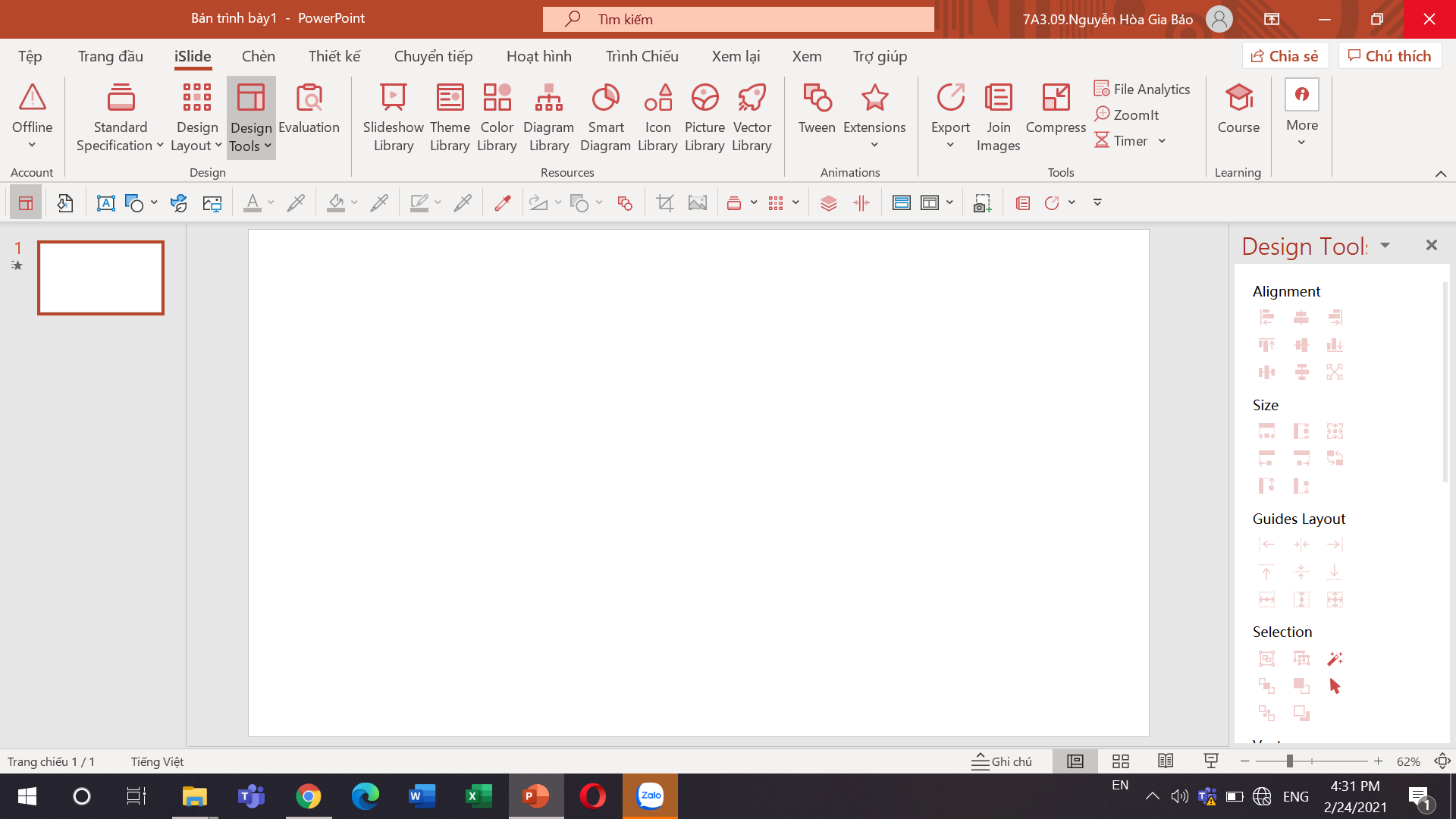Click the 62% zoom level
This screenshot has width=1456, height=819.
point(1408,761)
